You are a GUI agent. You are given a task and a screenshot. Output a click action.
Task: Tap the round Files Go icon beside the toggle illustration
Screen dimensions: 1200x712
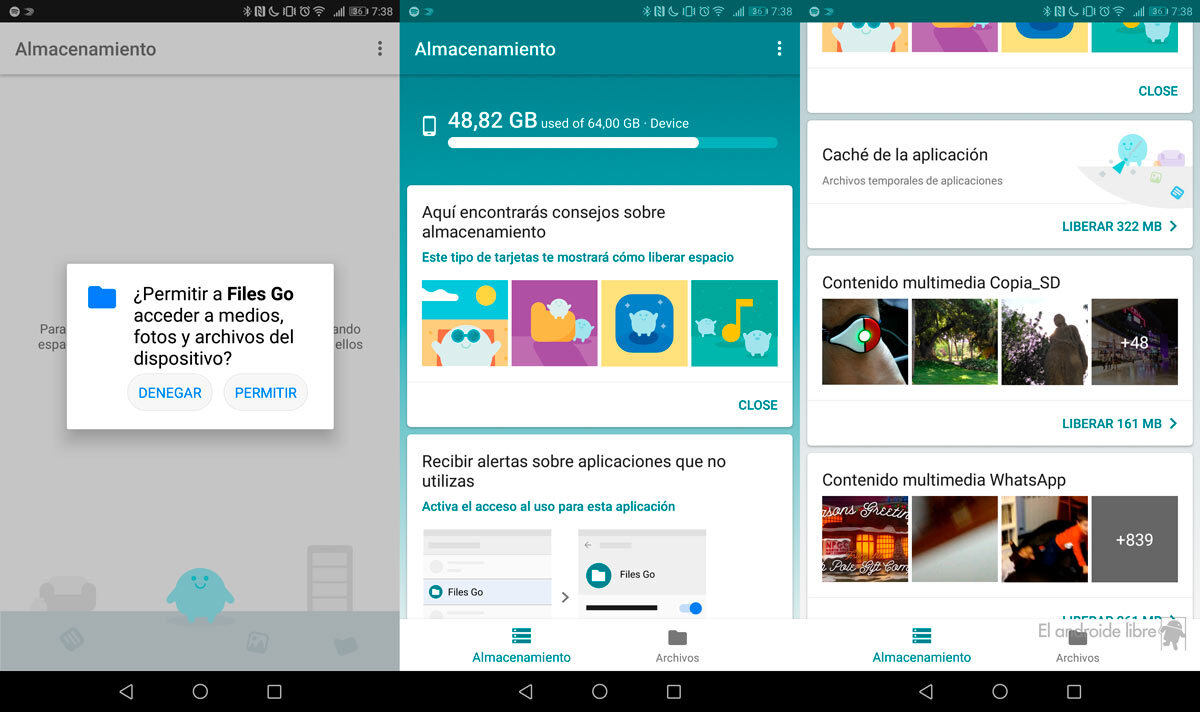pos(599,575)
